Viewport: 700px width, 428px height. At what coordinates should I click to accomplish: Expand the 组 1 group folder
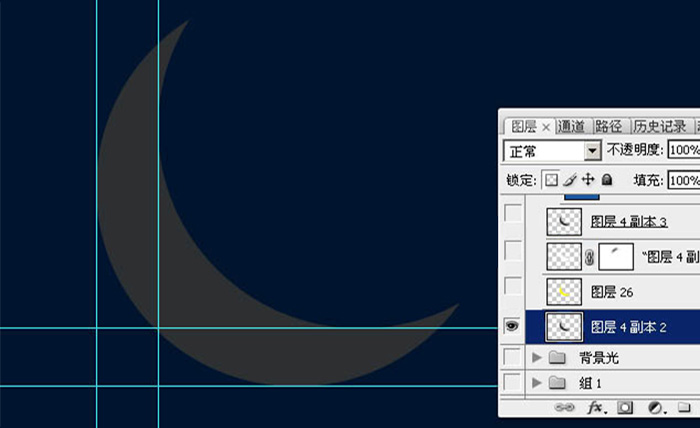pyautogui.click(x=537, y=383)
